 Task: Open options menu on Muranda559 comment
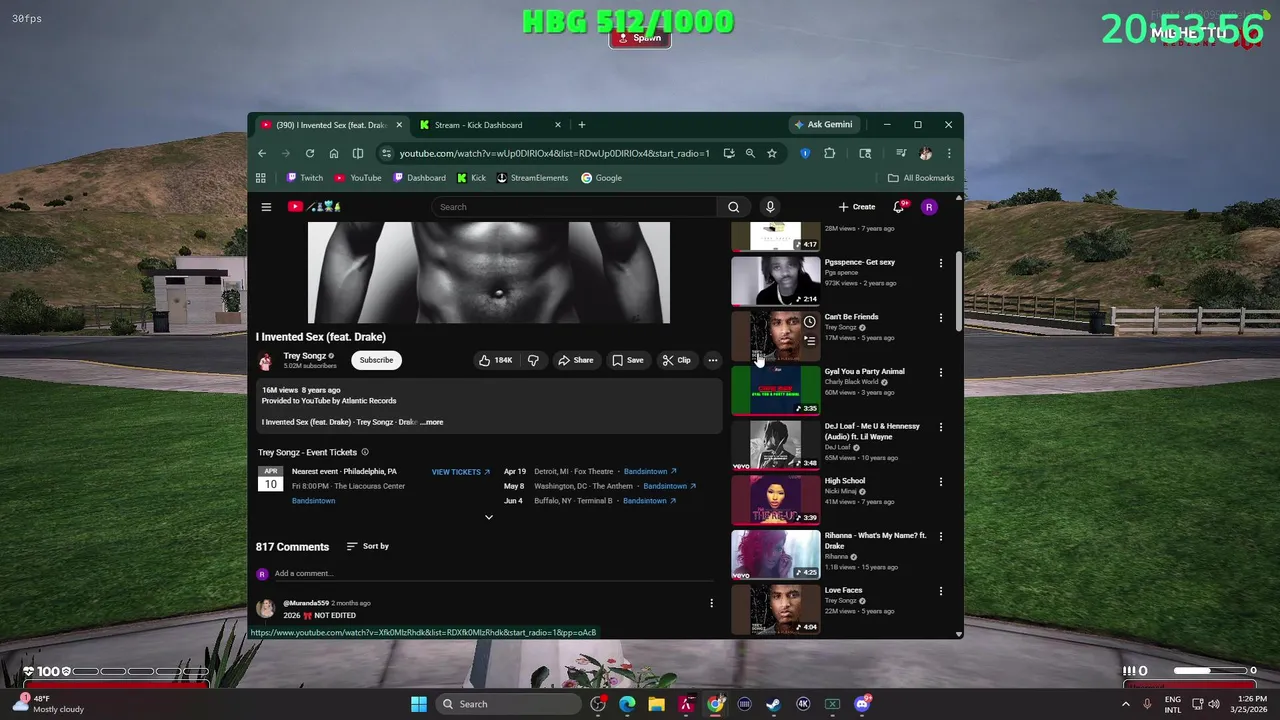tap(711, 603)
